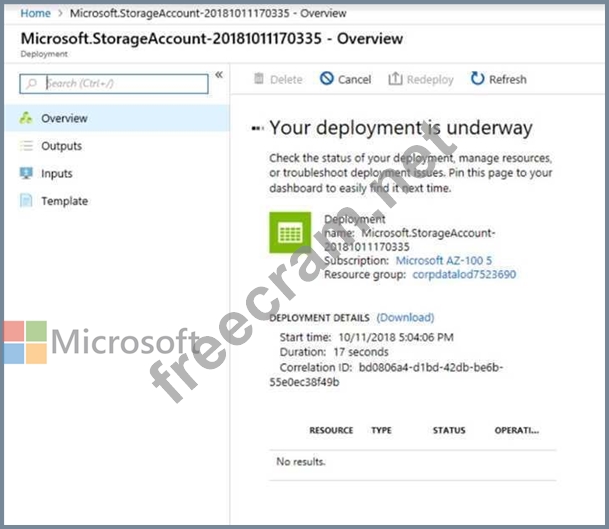This screenshot has width=609, height=529.
Task: Click the green storage account tile icon
Action: (290, 233)
